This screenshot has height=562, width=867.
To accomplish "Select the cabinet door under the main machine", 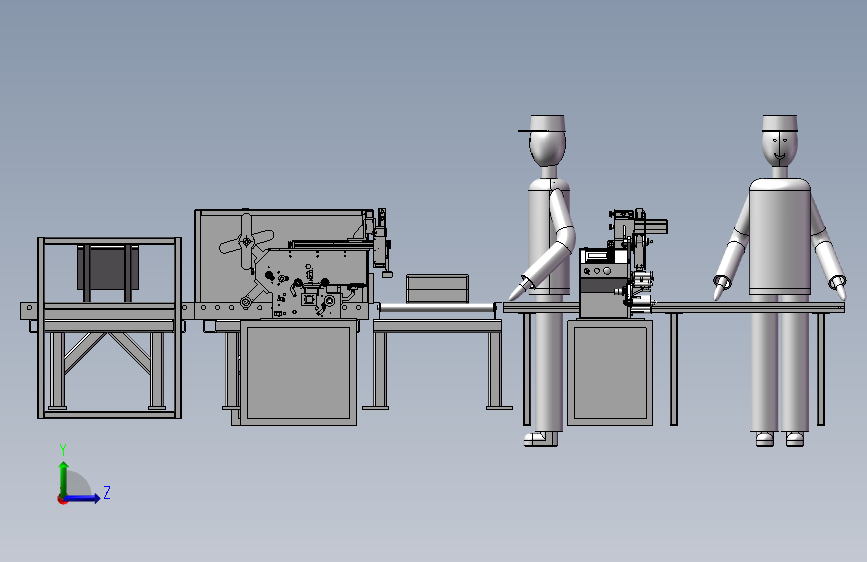I will tap(298, 373).
